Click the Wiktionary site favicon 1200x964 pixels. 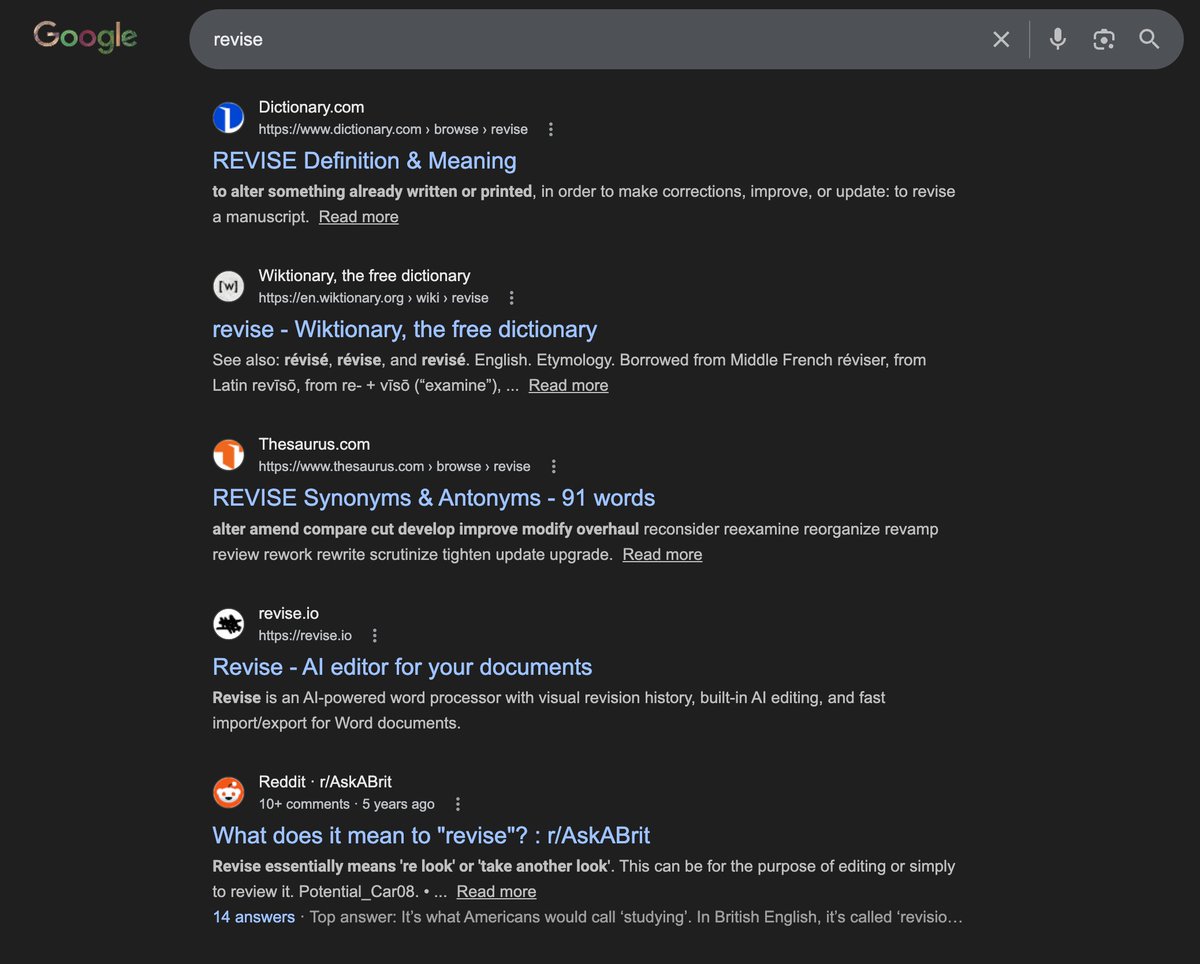pyautogui.click(x=228, y=286)
